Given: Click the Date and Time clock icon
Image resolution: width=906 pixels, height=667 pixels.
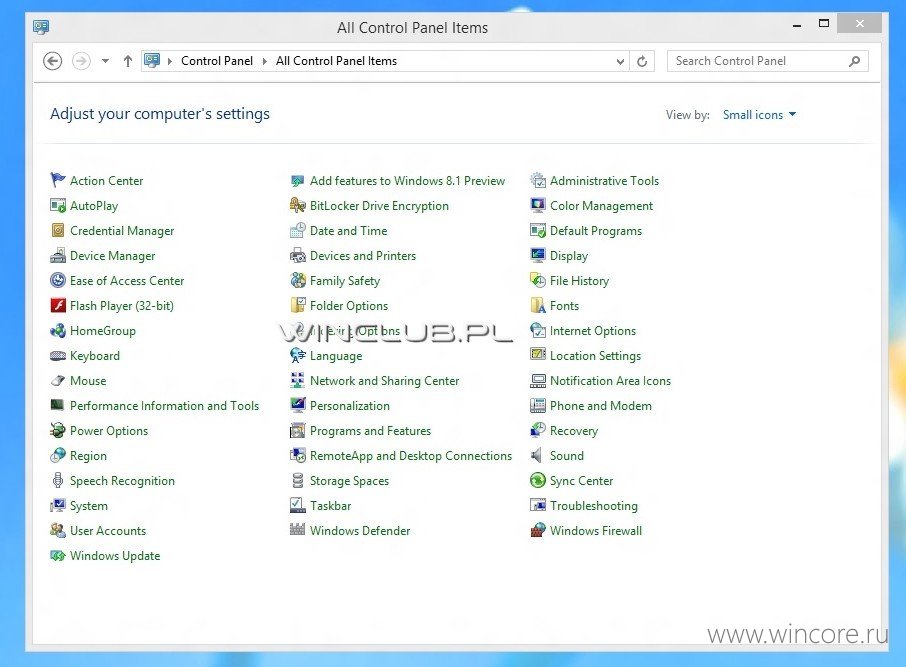Looking at the screenshot, I should point(298,230).
